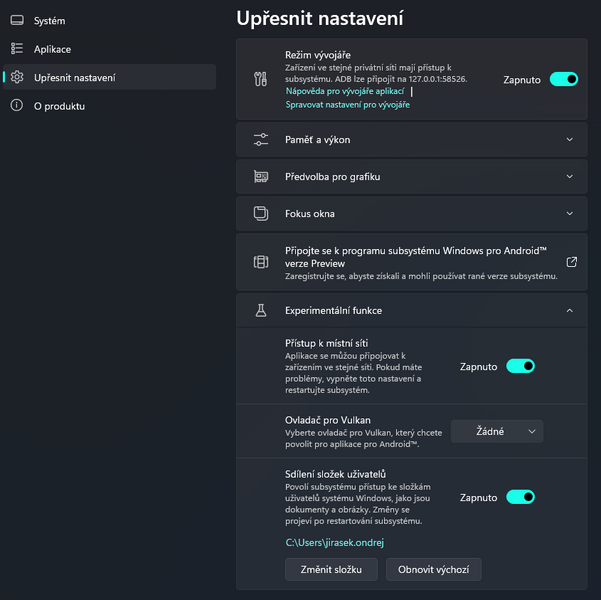Open the Ovladač pro Vulkan dropdown
The width and height of the screenshot is (601, 600).
tap(496, 431)
